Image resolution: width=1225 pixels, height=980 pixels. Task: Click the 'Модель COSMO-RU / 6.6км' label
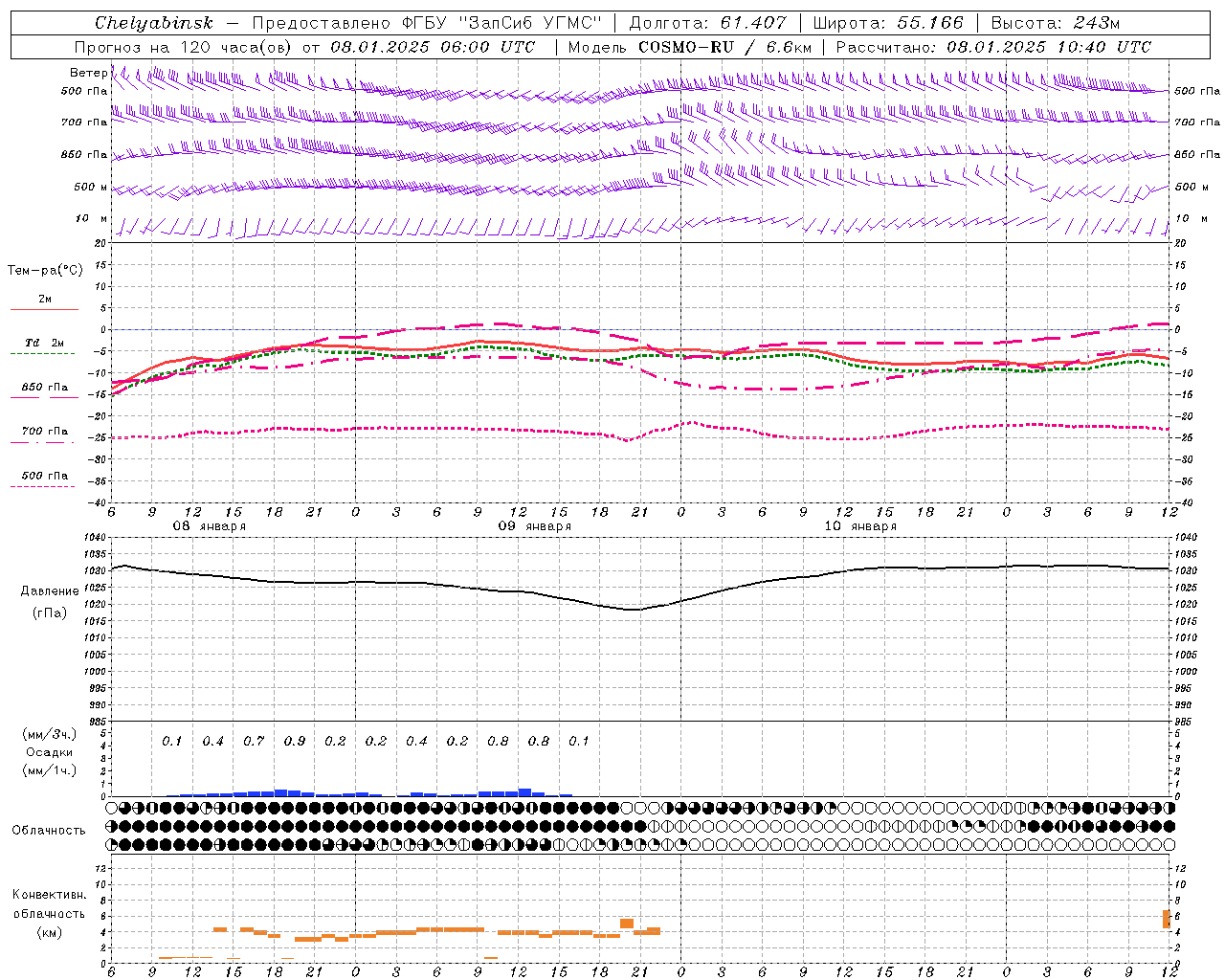coord(690,47)
